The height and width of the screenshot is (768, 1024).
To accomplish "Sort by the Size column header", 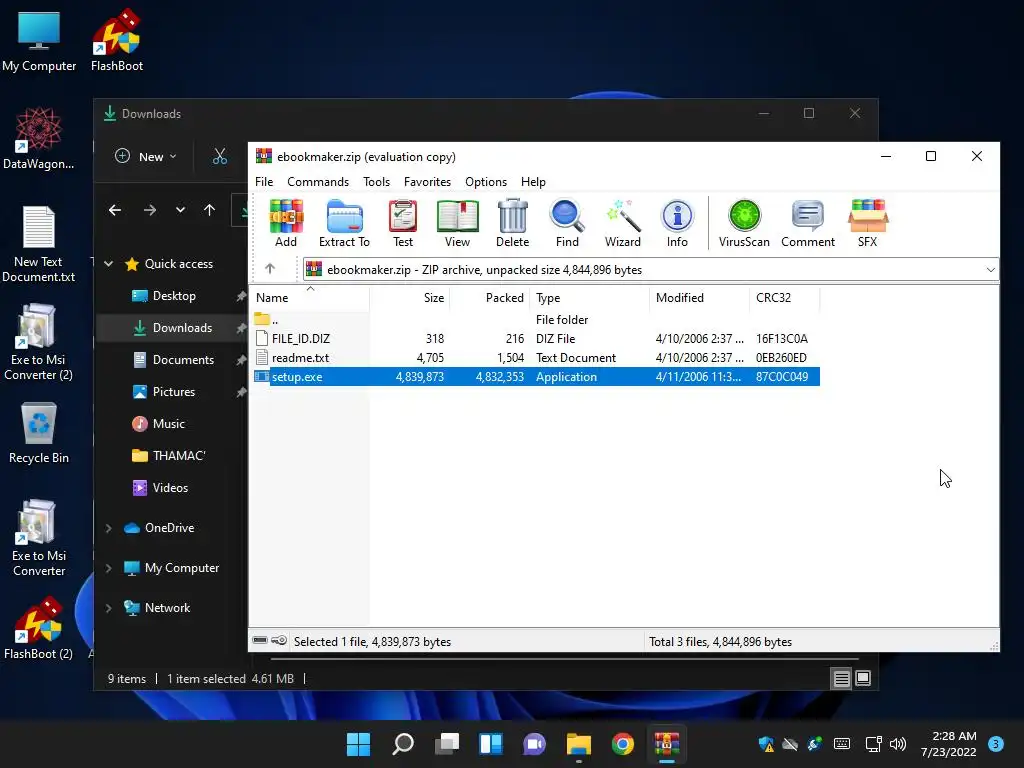I will pos(410,298).
